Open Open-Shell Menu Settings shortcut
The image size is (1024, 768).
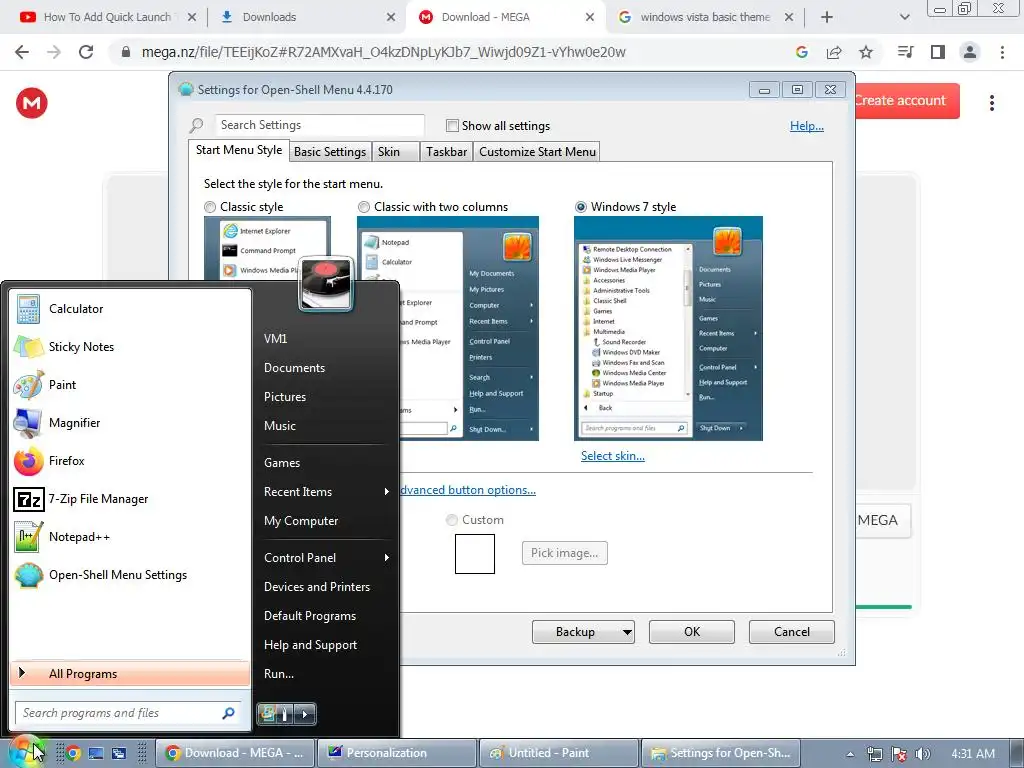[130, 575]
